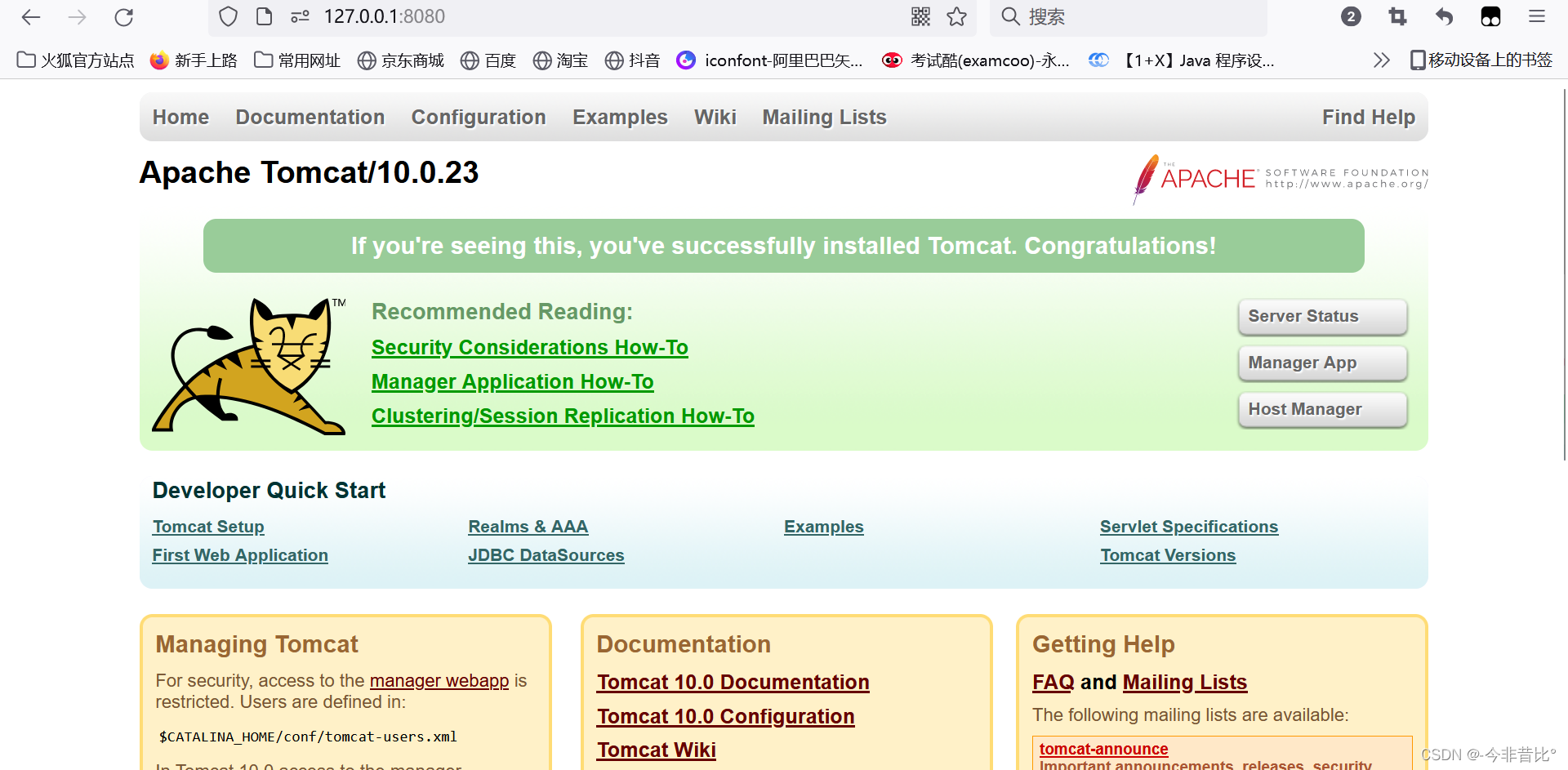Open the Servlet Specifications link

point(1189,527)
